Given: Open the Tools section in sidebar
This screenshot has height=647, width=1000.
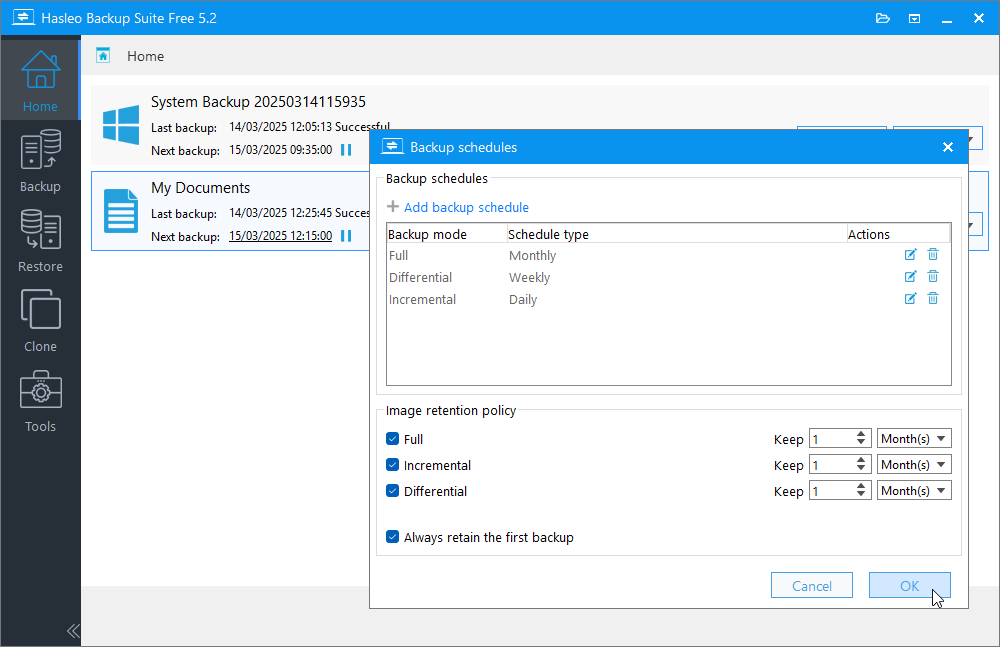Looking at the screenshot, I should (x=40, y=401).
